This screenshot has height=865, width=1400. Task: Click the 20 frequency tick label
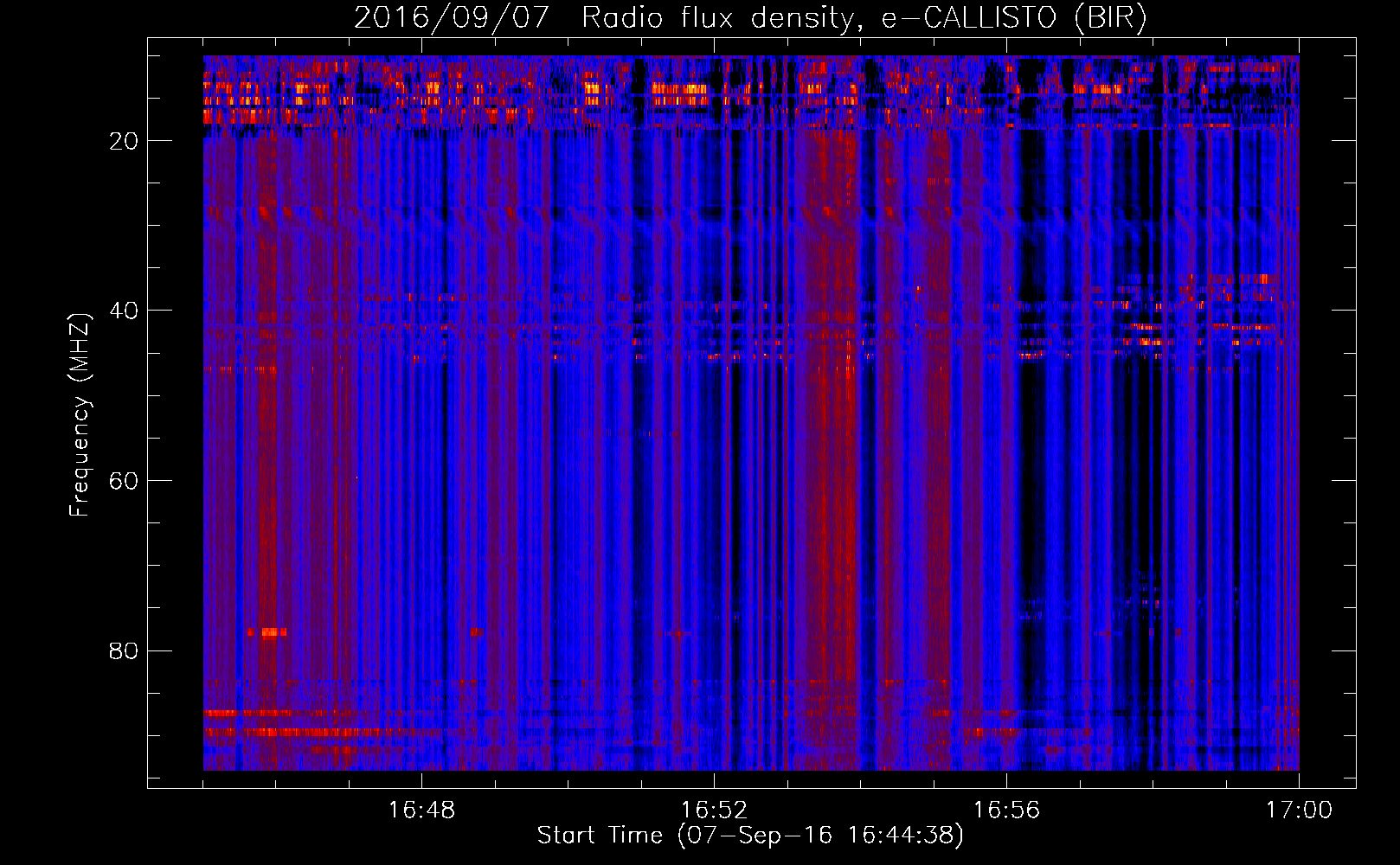click(124, 141)
